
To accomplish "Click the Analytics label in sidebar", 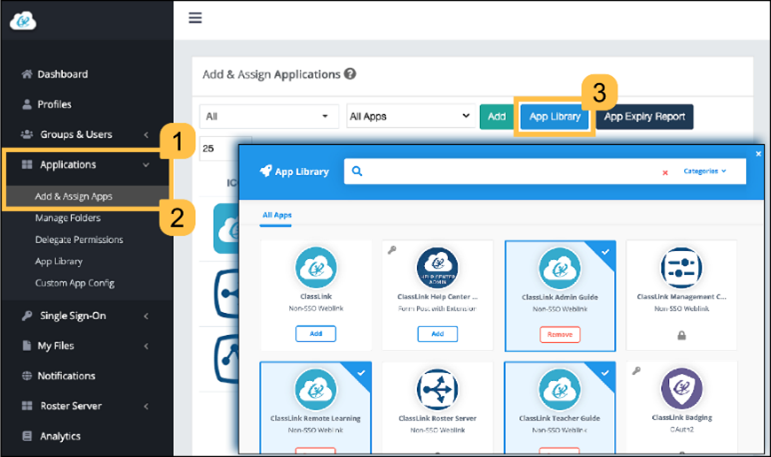I will pos(60,436).
